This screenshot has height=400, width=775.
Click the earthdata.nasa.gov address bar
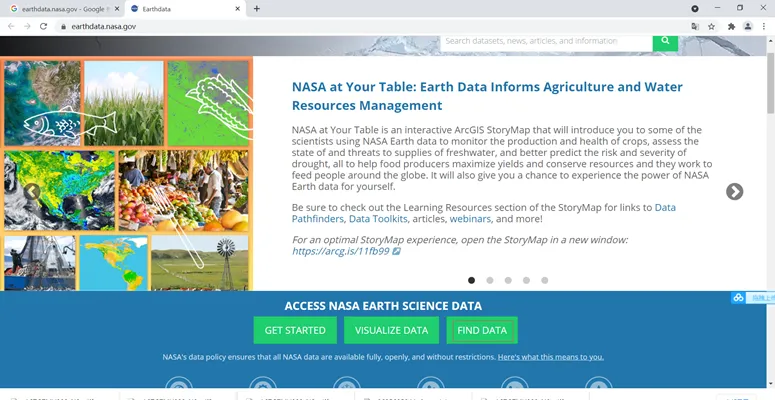[371, 27]
